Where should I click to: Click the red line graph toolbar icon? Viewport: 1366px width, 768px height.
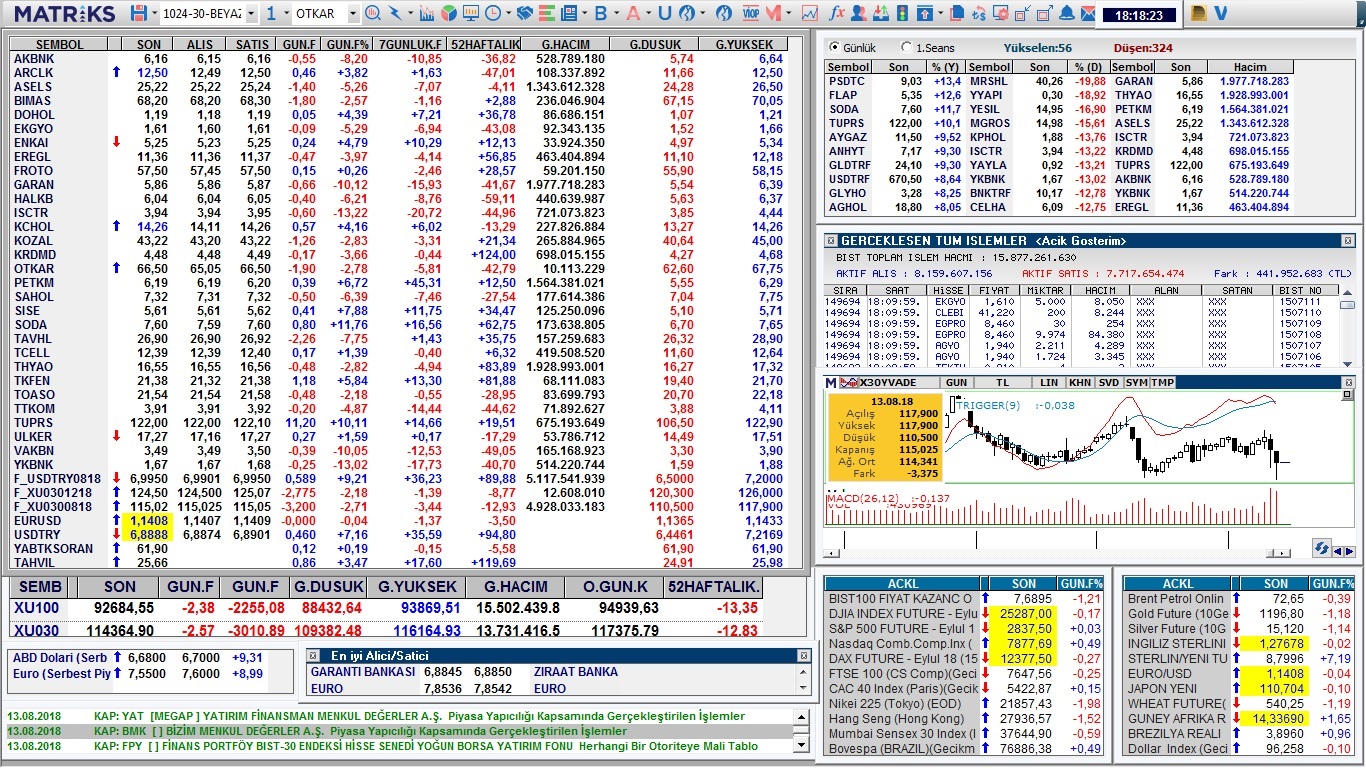810,13
